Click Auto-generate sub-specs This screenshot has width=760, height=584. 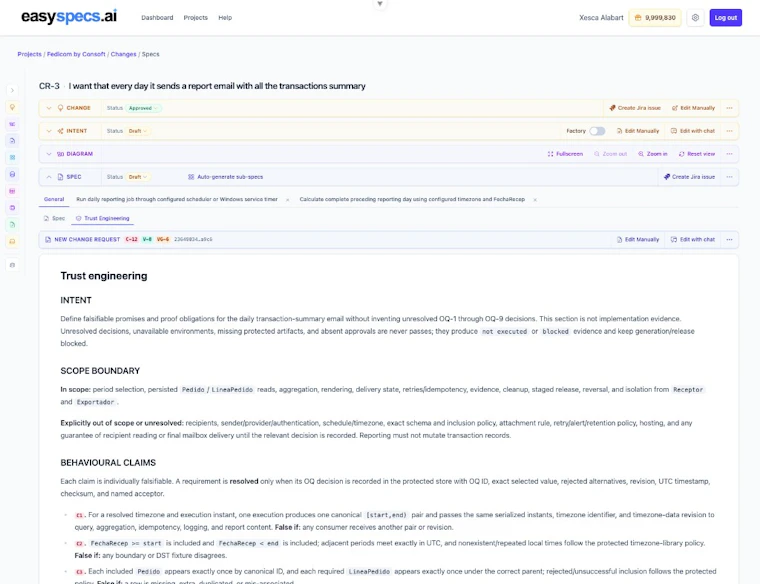(x=225, y=177)
